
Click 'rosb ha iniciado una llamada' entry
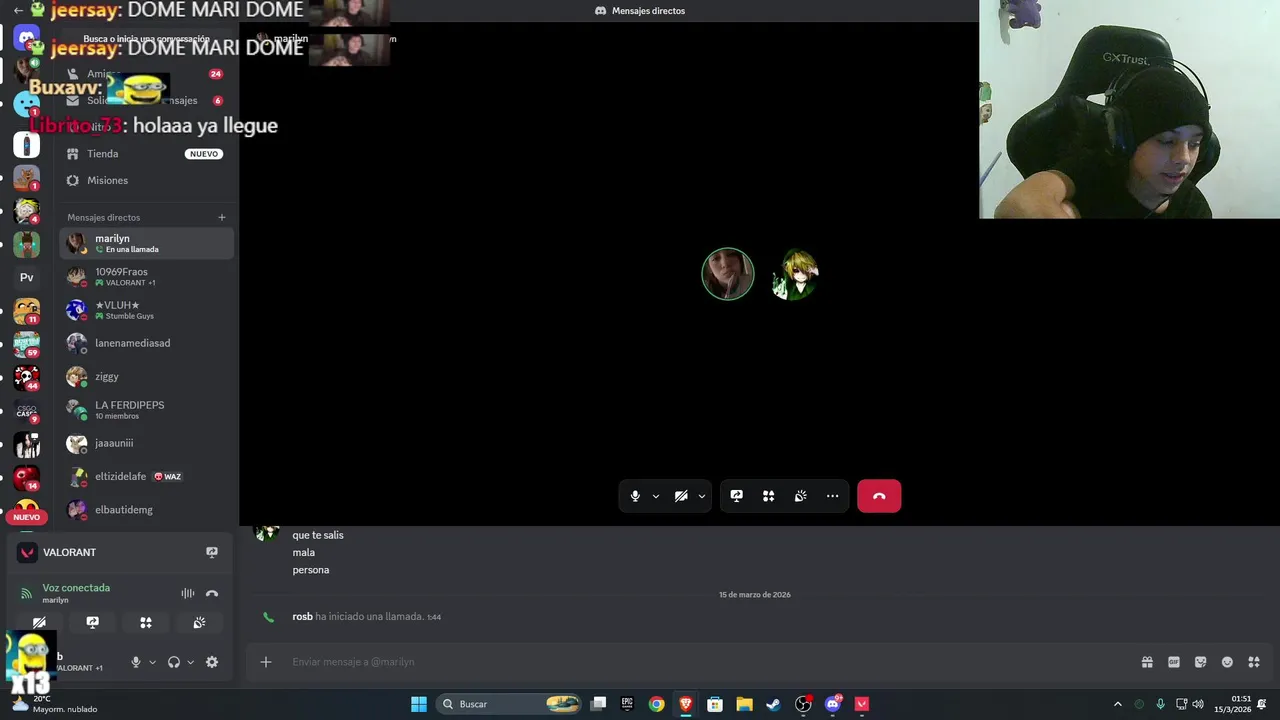(x=358, y=617)
